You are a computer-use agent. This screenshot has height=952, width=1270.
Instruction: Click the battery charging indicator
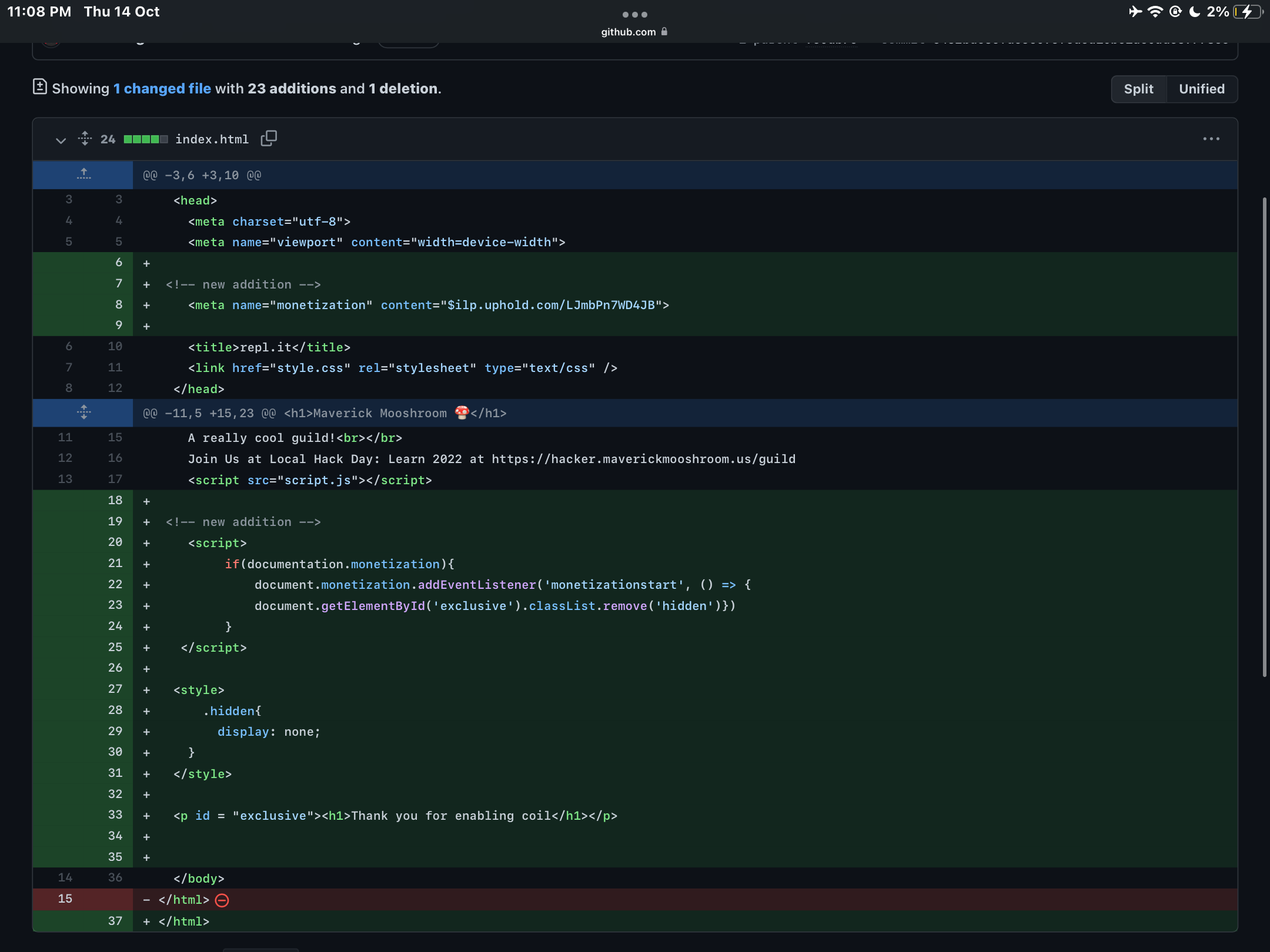pos(1248,12)
